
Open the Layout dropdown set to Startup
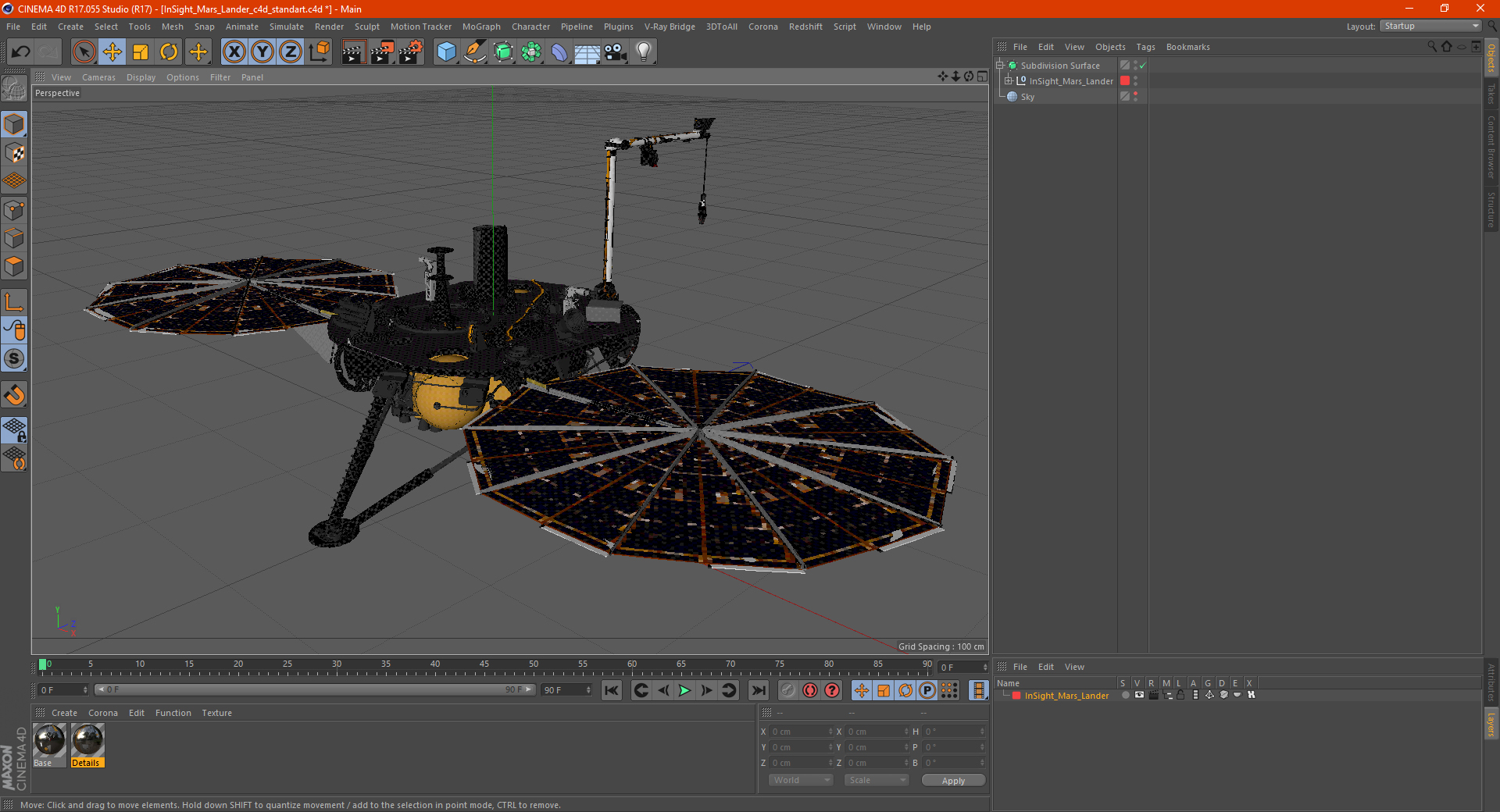(1430, 26)
